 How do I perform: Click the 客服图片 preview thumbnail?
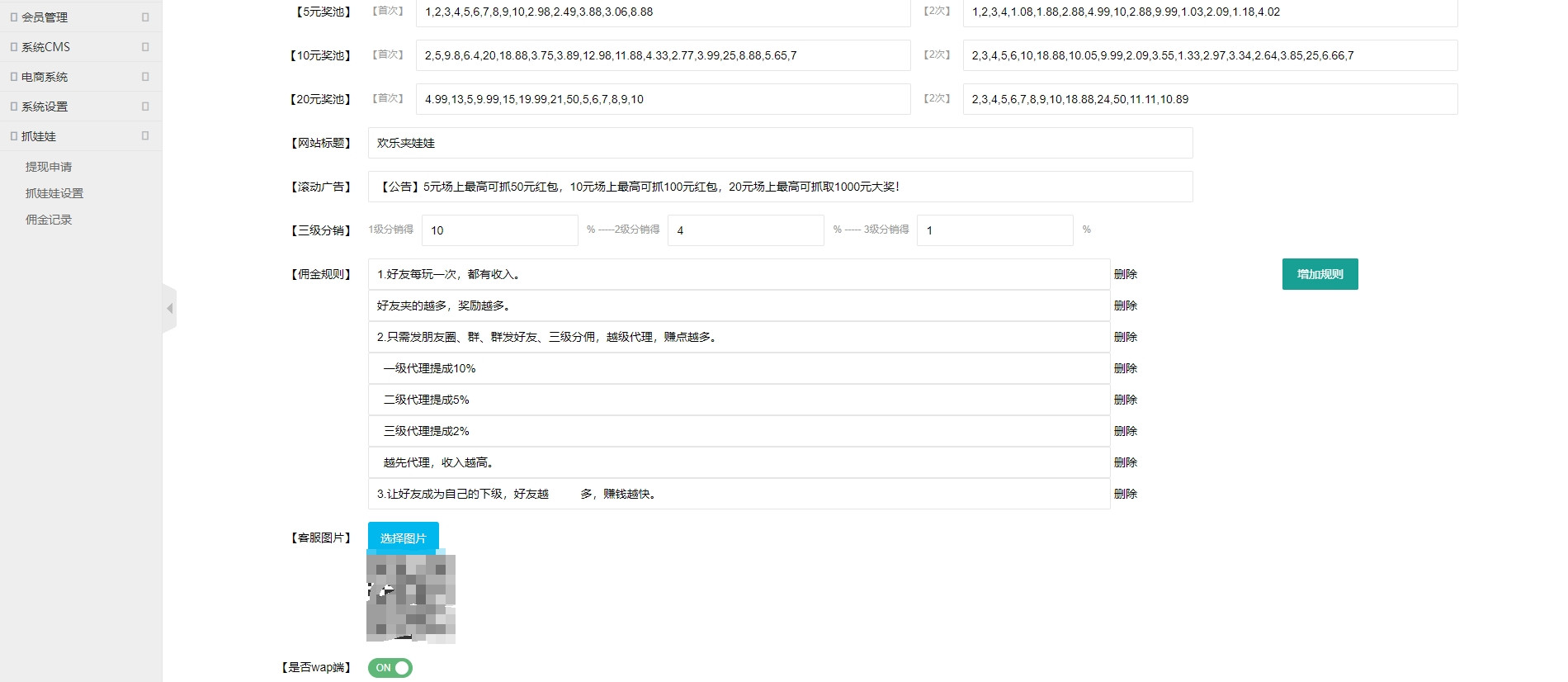pos(411,599)
